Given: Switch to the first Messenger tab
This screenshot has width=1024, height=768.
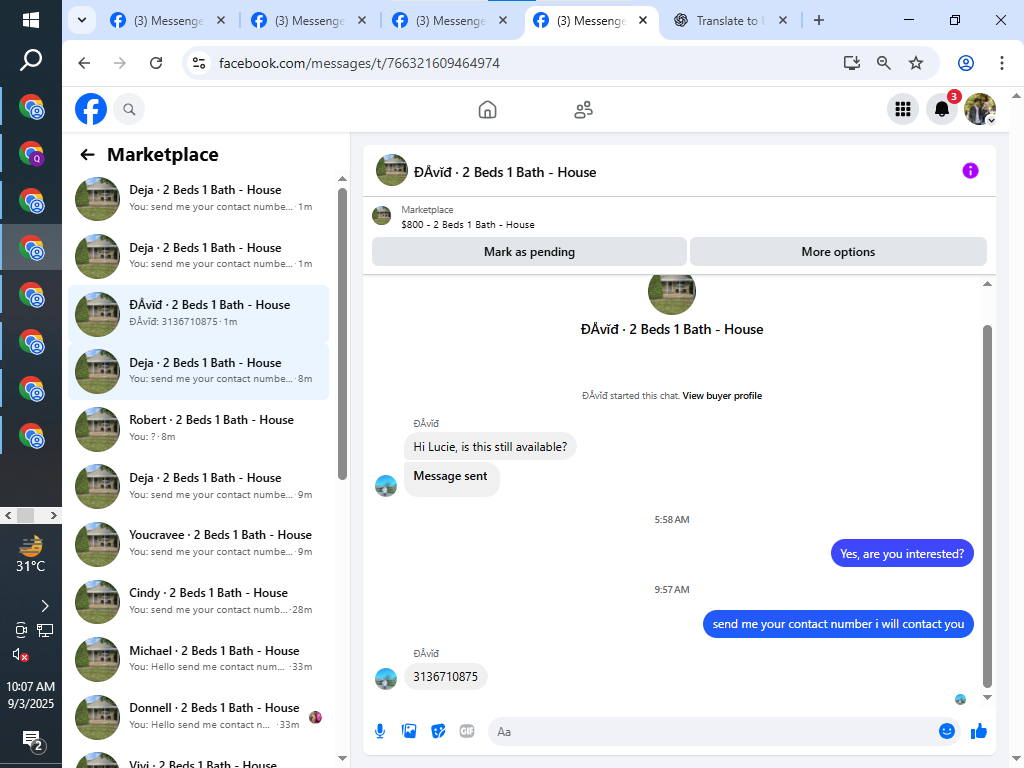Looking at the screenshot, I should pos(168,21).
